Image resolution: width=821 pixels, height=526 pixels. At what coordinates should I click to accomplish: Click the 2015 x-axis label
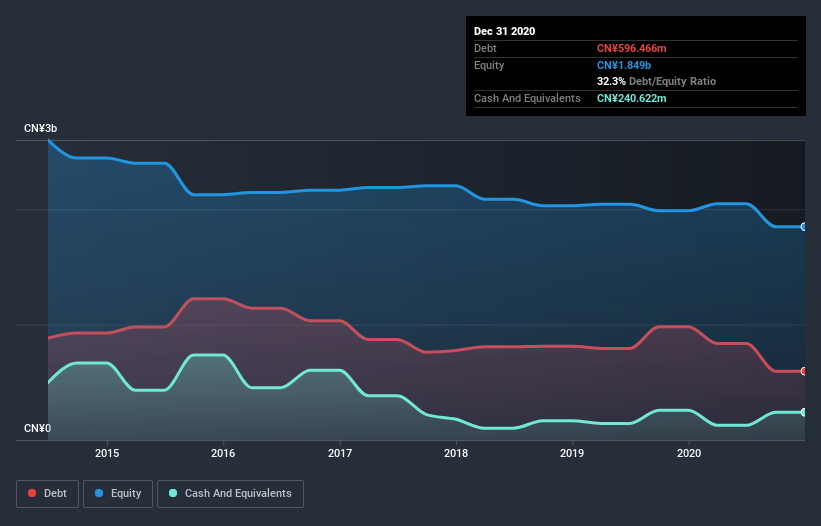[x=107, y=453]
